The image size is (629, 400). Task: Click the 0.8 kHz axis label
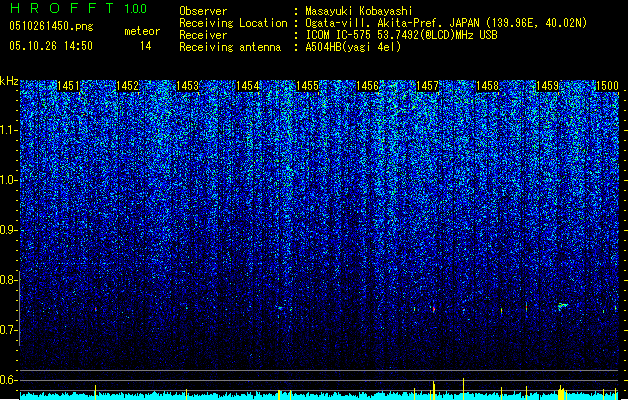point(9,280)
